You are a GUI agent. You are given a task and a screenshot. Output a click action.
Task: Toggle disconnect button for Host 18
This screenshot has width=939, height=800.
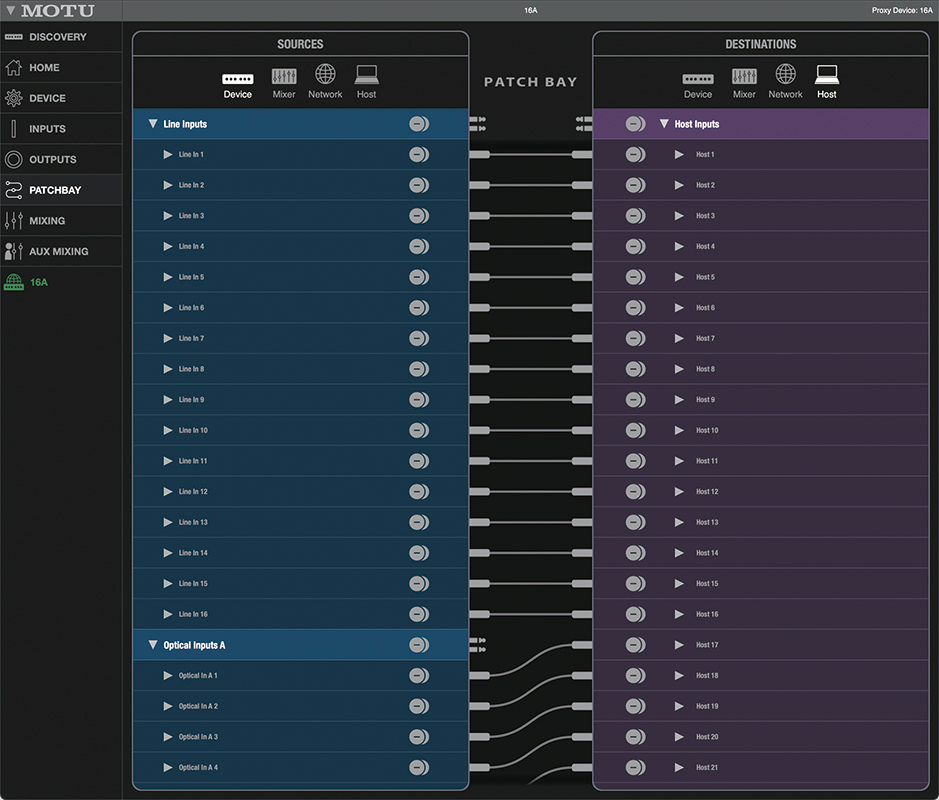click(x=635, y=675)
